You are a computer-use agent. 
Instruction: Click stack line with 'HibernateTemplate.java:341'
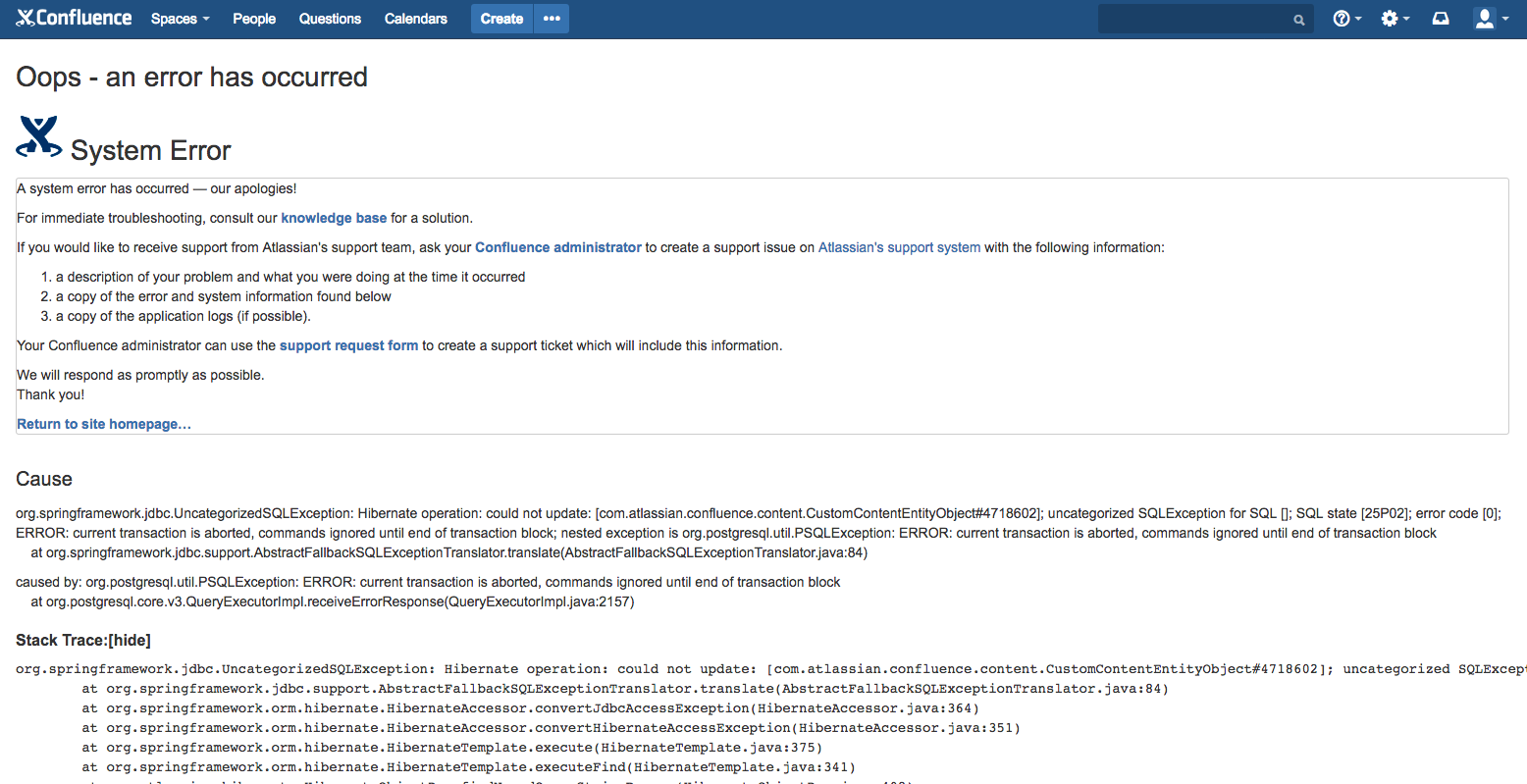point(468,767)
